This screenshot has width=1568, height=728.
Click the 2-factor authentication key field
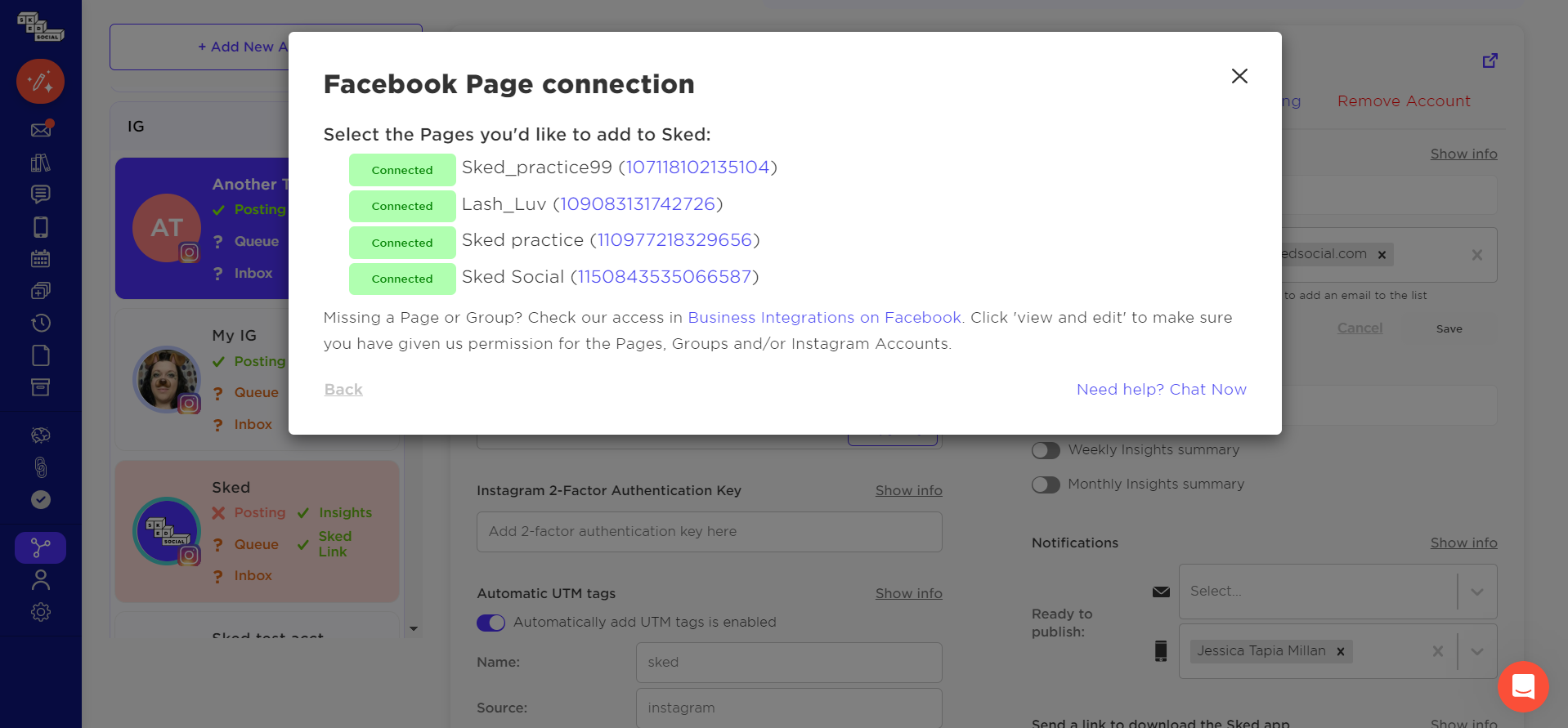[x=709, y=532]
